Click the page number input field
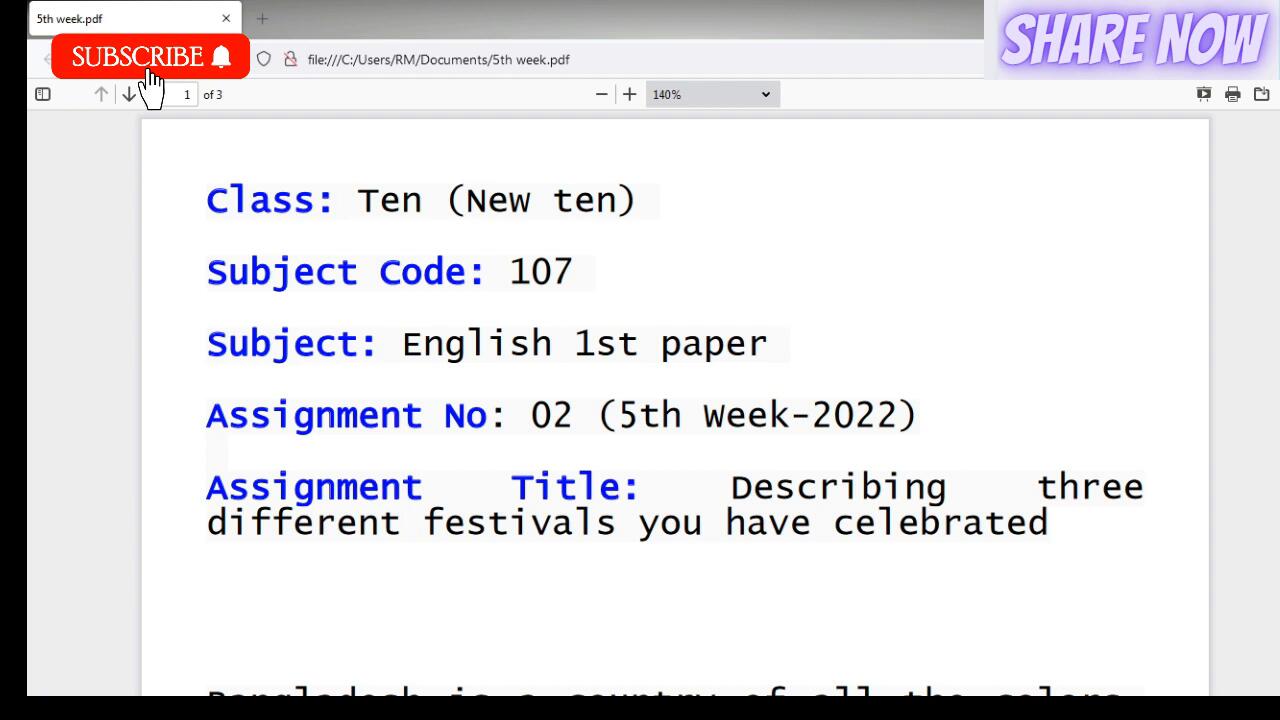This screenshot has height=720, width=1280. [185, 94]
